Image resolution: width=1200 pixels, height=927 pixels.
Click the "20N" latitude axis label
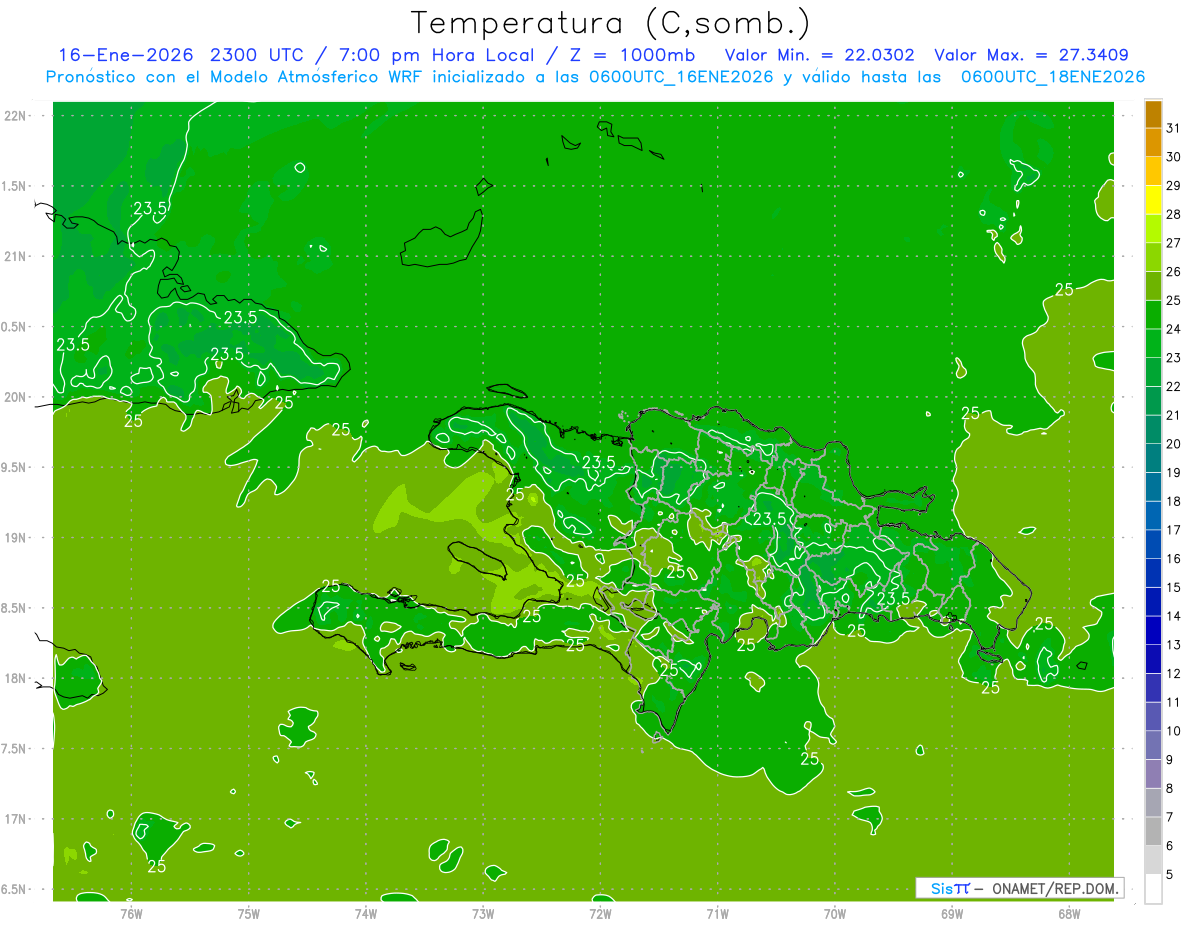14,397
